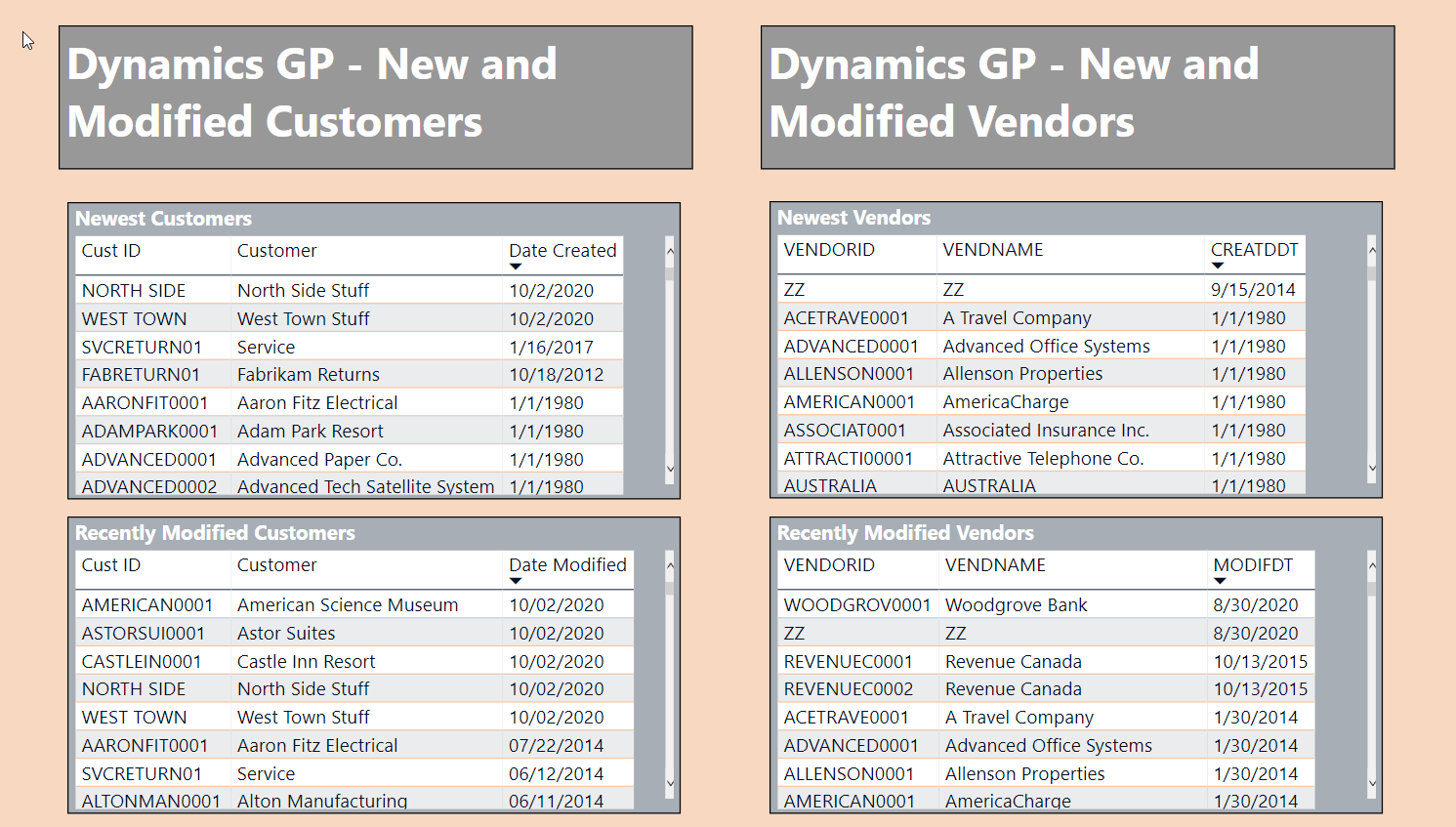Select 06/12/2014 date modified cell

(x=557, y=774)
